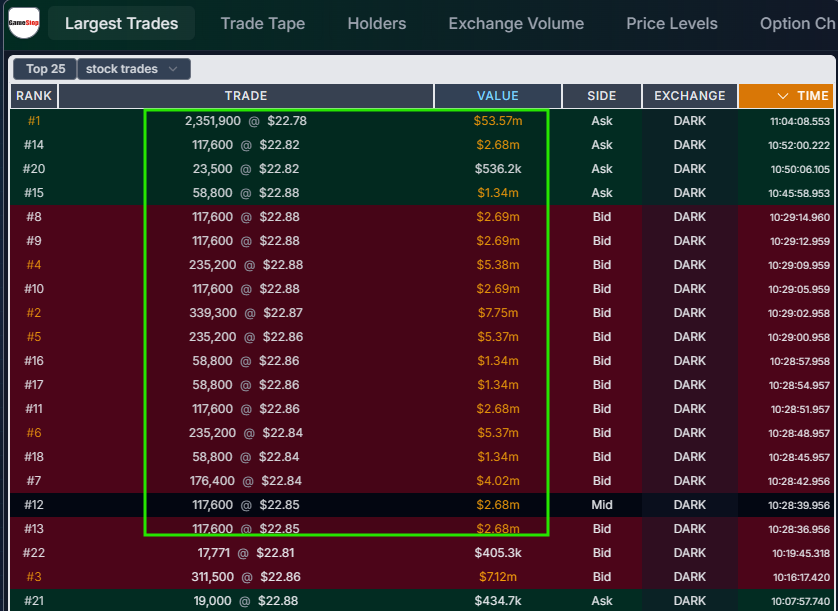Expand the stock trades dropdown

[134, 69]
